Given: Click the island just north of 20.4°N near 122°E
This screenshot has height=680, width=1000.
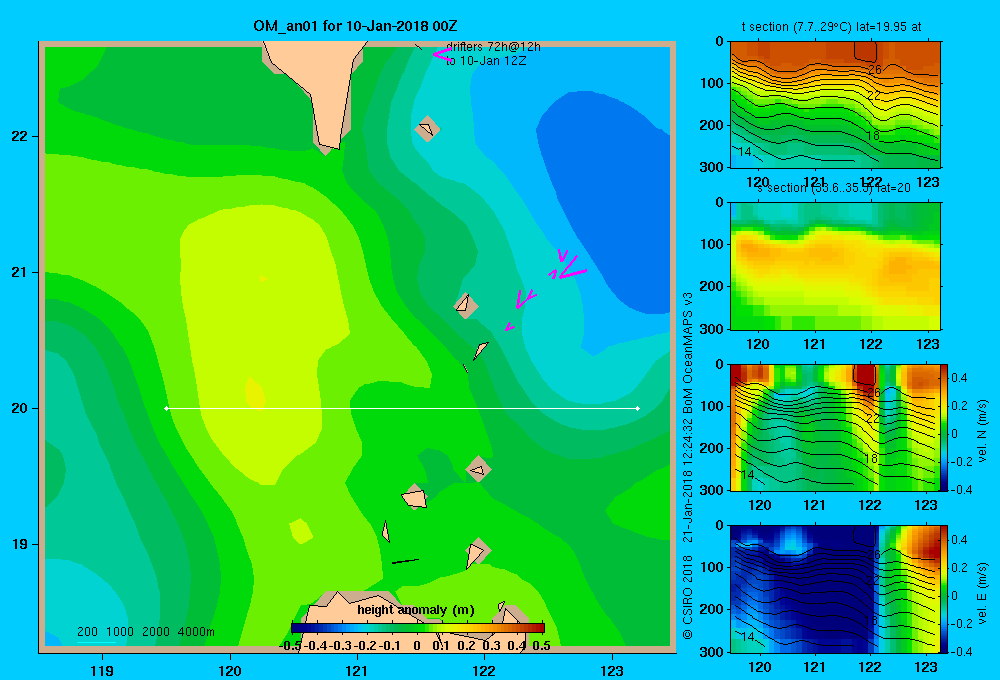Looking at the screenshot, I should [x=481, y=350].
